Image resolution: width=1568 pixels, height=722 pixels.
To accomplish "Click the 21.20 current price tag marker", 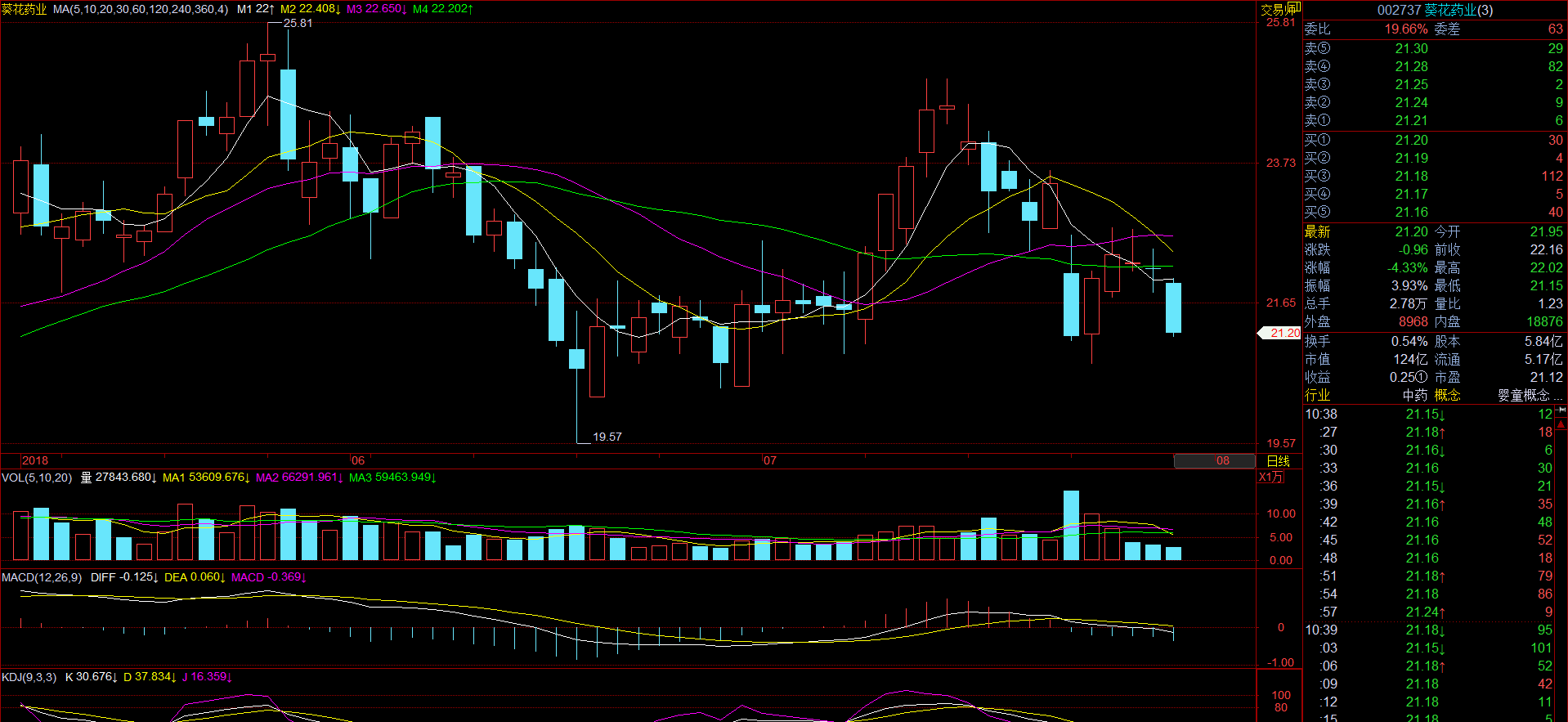I will pyautogui.click(x=1279, y=333).
